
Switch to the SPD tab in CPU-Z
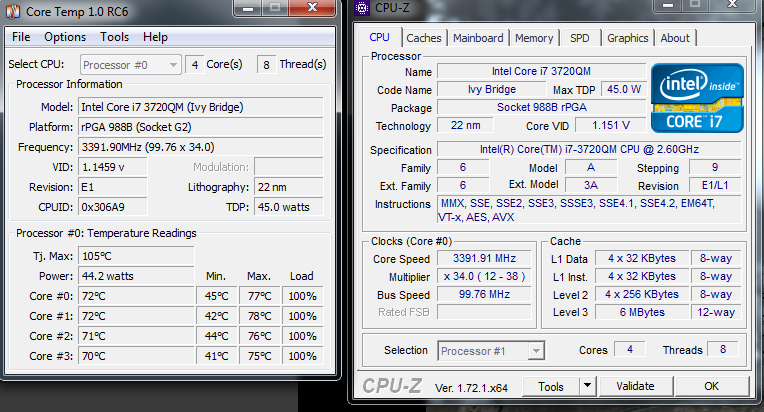(579, 38)
